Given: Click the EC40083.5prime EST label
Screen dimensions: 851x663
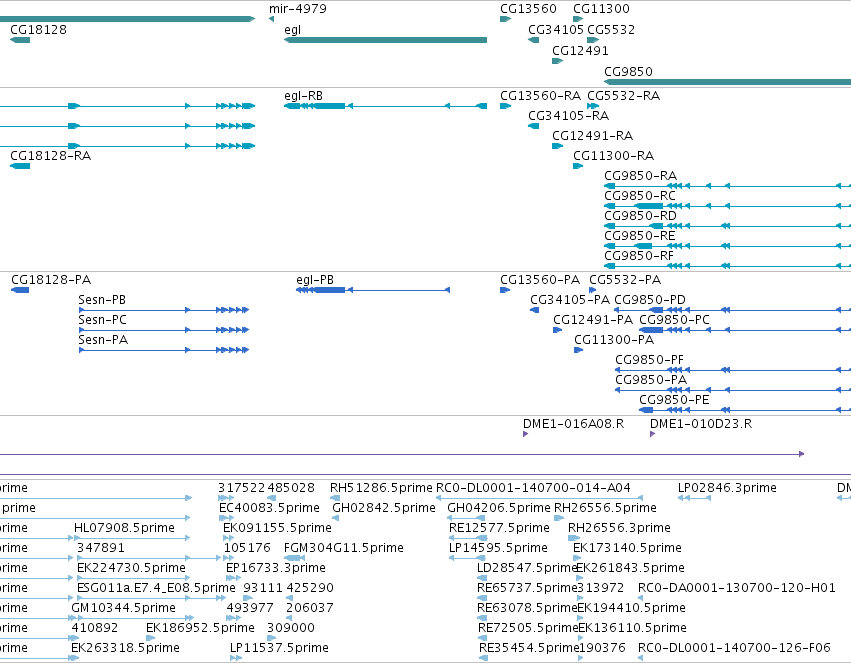Looking at the screenshot, I should click(x=269, y=508).
